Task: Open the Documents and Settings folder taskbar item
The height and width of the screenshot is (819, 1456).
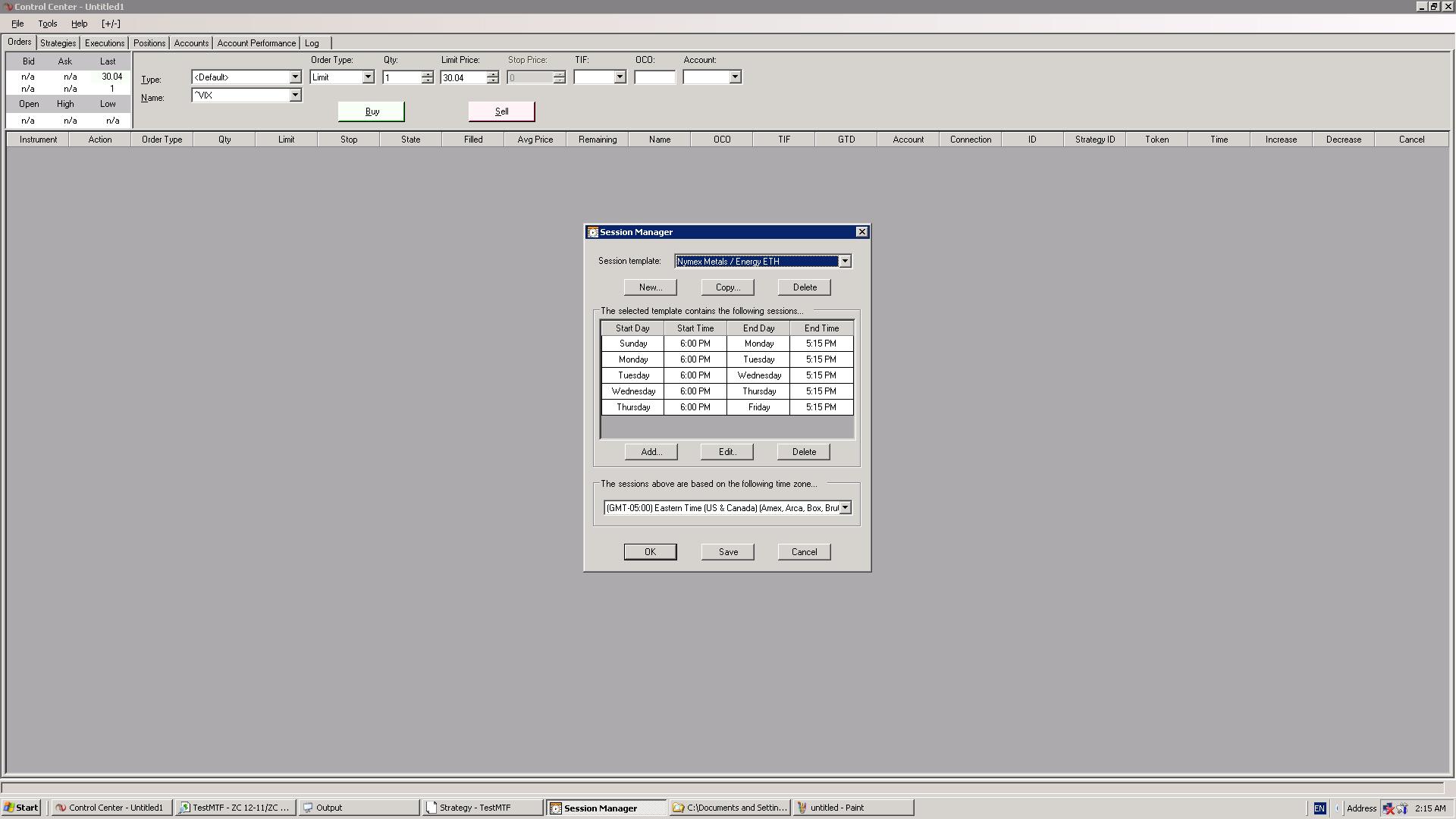Action: pos(730,808)
